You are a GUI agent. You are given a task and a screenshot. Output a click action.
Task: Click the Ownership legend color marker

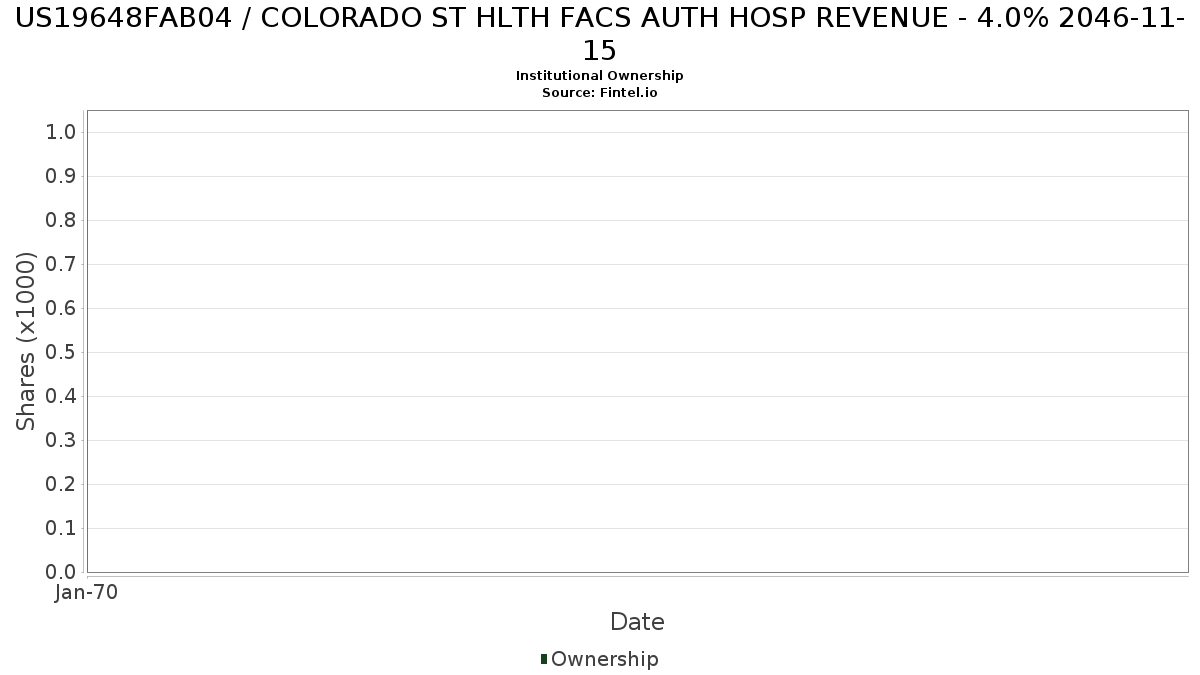[544, 659]
